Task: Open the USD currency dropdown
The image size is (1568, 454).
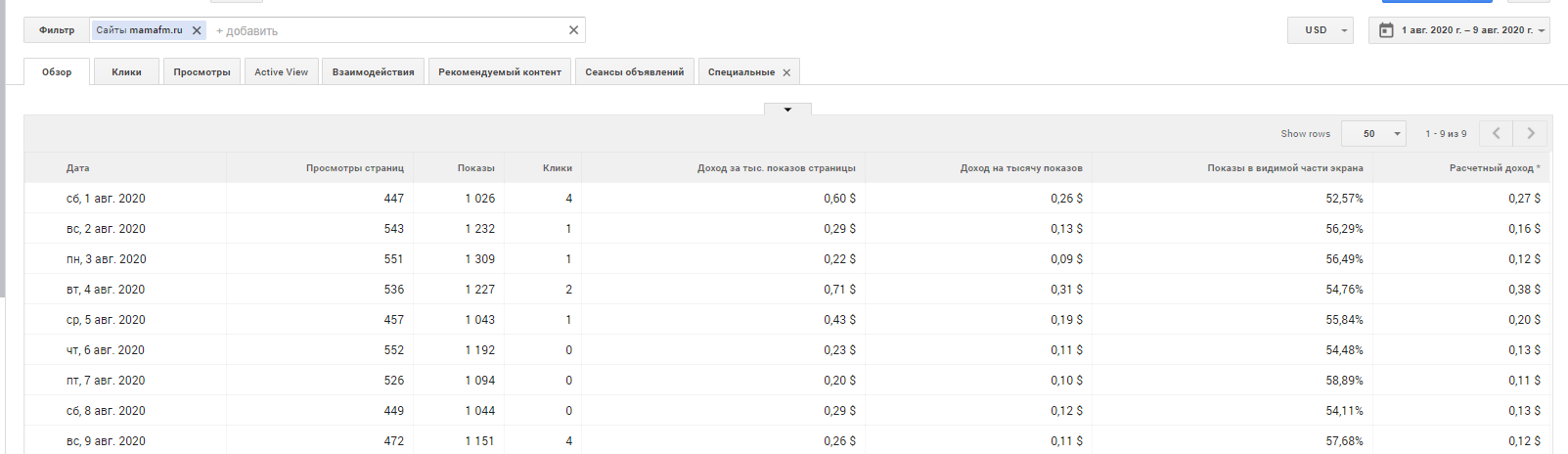Action: pos(1321,30)
